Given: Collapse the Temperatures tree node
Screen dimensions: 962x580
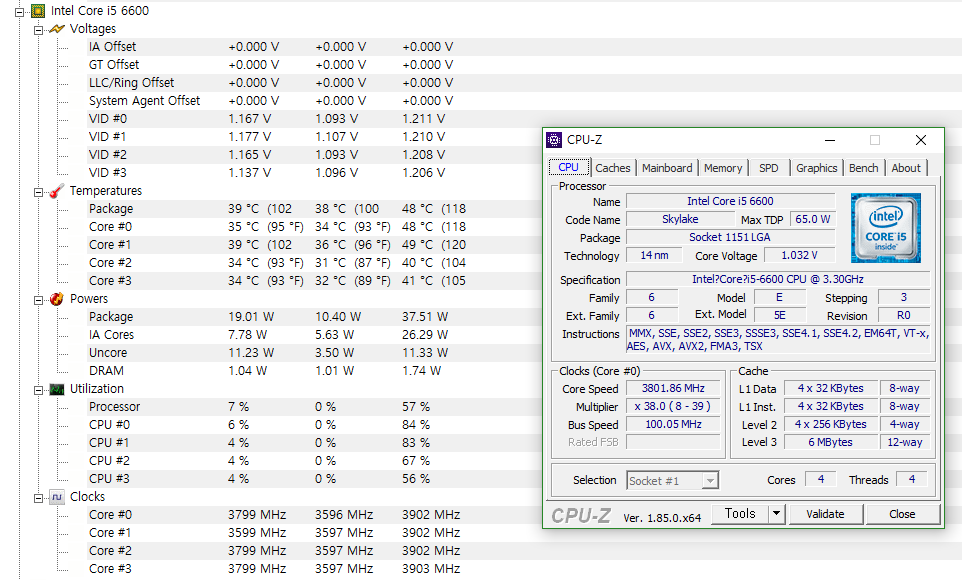Looking at the screenshot, I should coord(39,191).
